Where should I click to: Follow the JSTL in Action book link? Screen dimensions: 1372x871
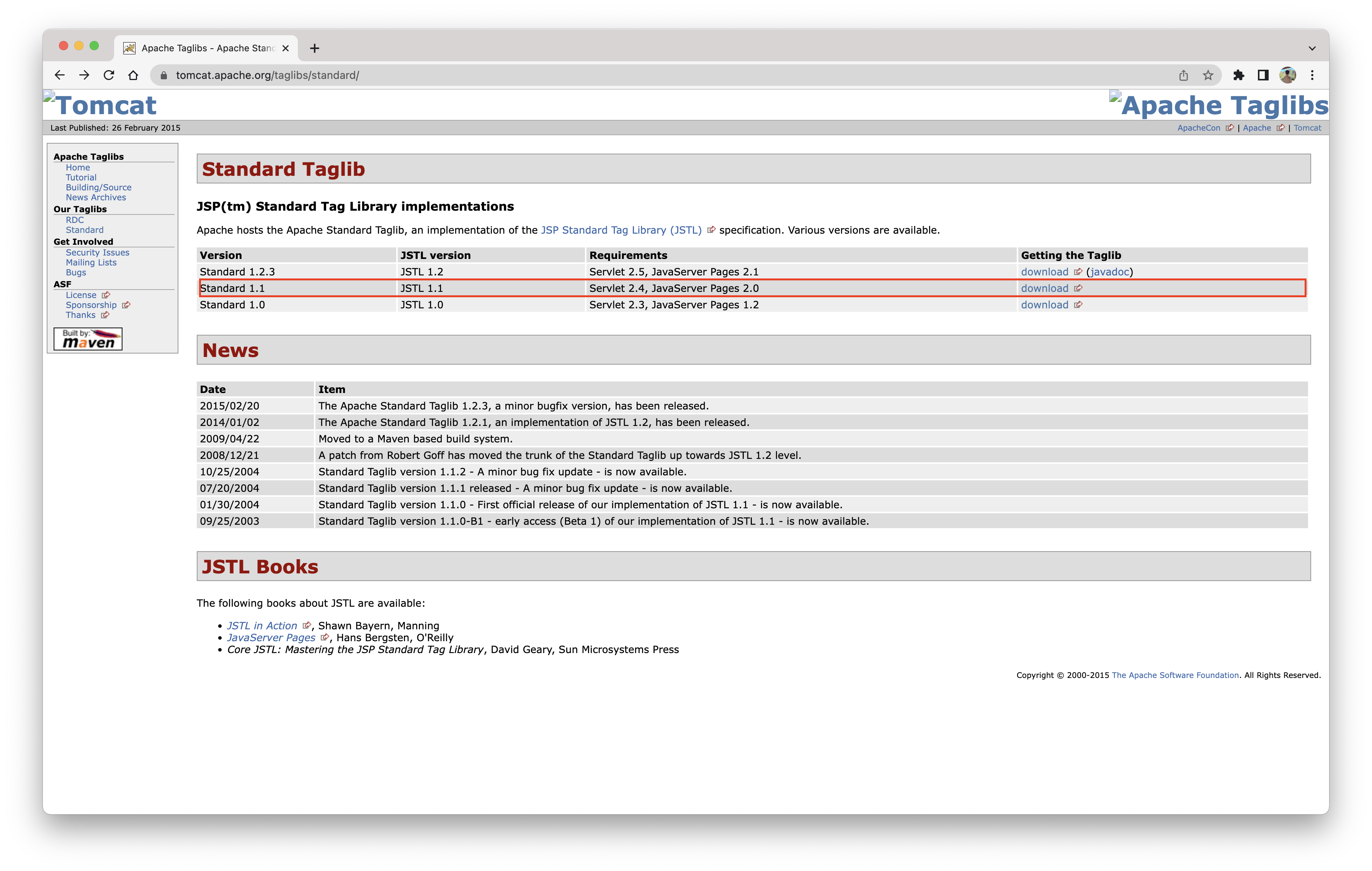262,626
